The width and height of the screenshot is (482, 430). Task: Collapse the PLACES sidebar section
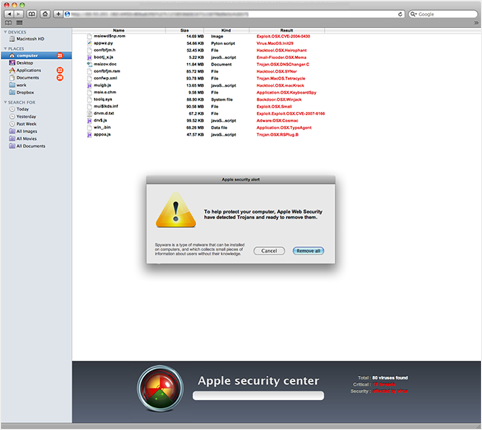5,49
